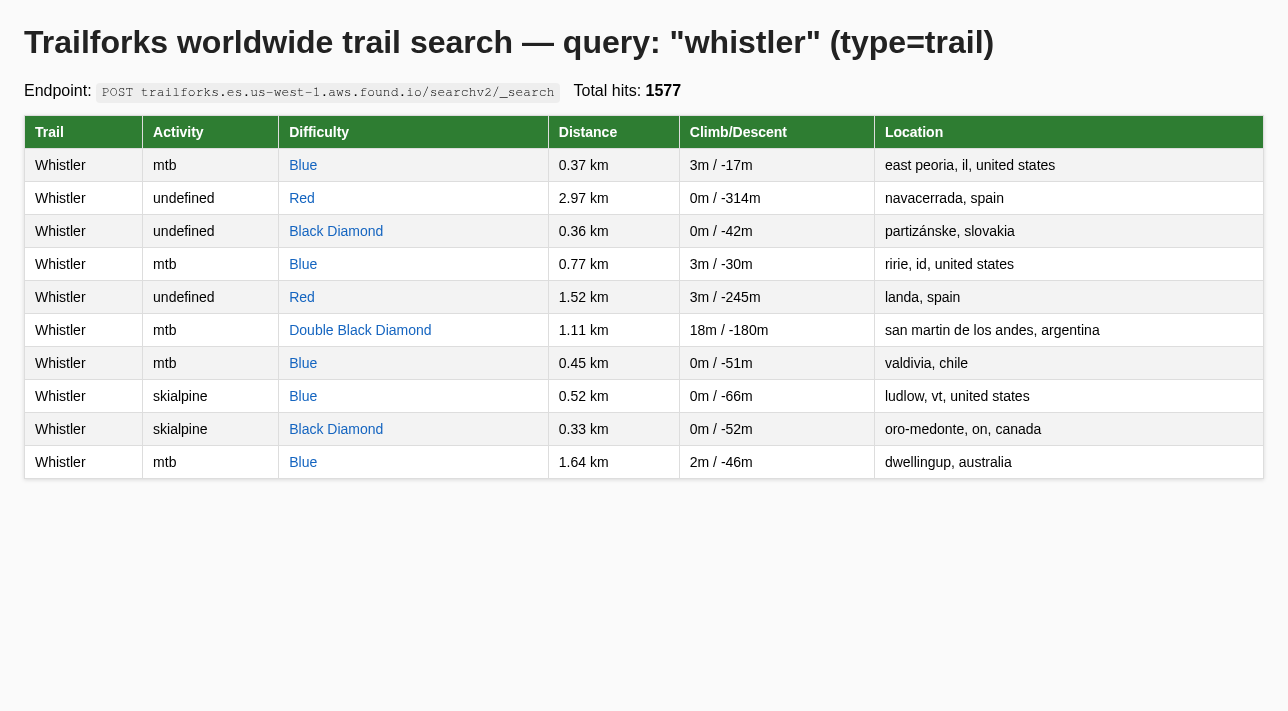Click the Climb/Descent column header
The height and width of the screenshot is (711, 1288).
pos(777,132)
